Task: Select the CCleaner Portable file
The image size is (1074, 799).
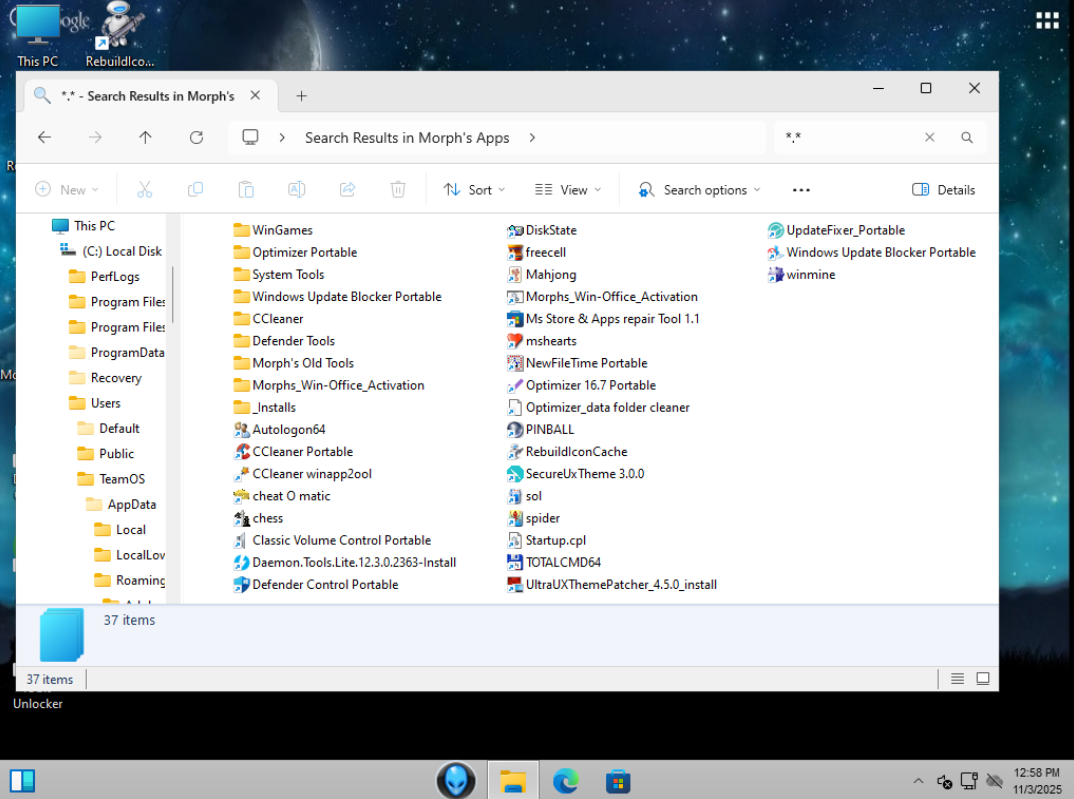Action: [x=301, y=451]
